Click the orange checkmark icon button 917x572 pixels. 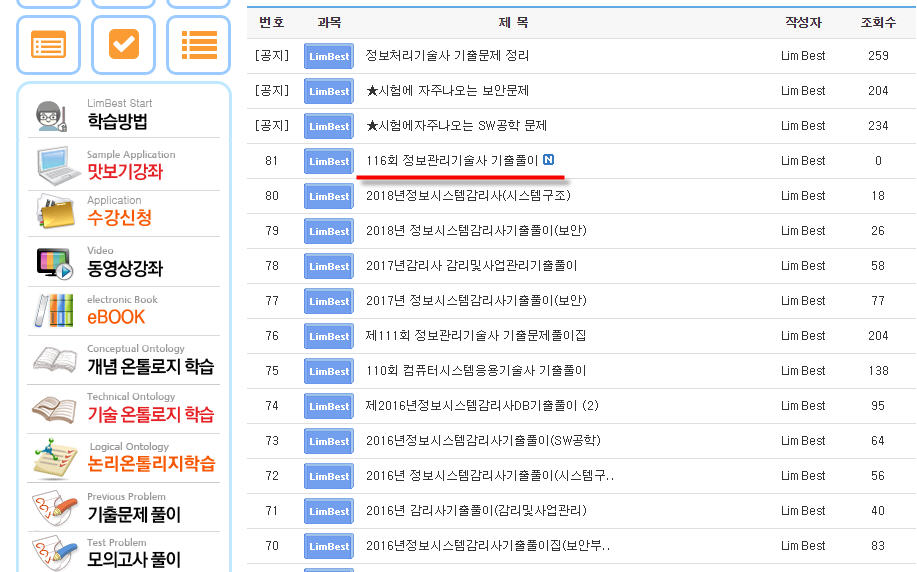tap(123, 45)
